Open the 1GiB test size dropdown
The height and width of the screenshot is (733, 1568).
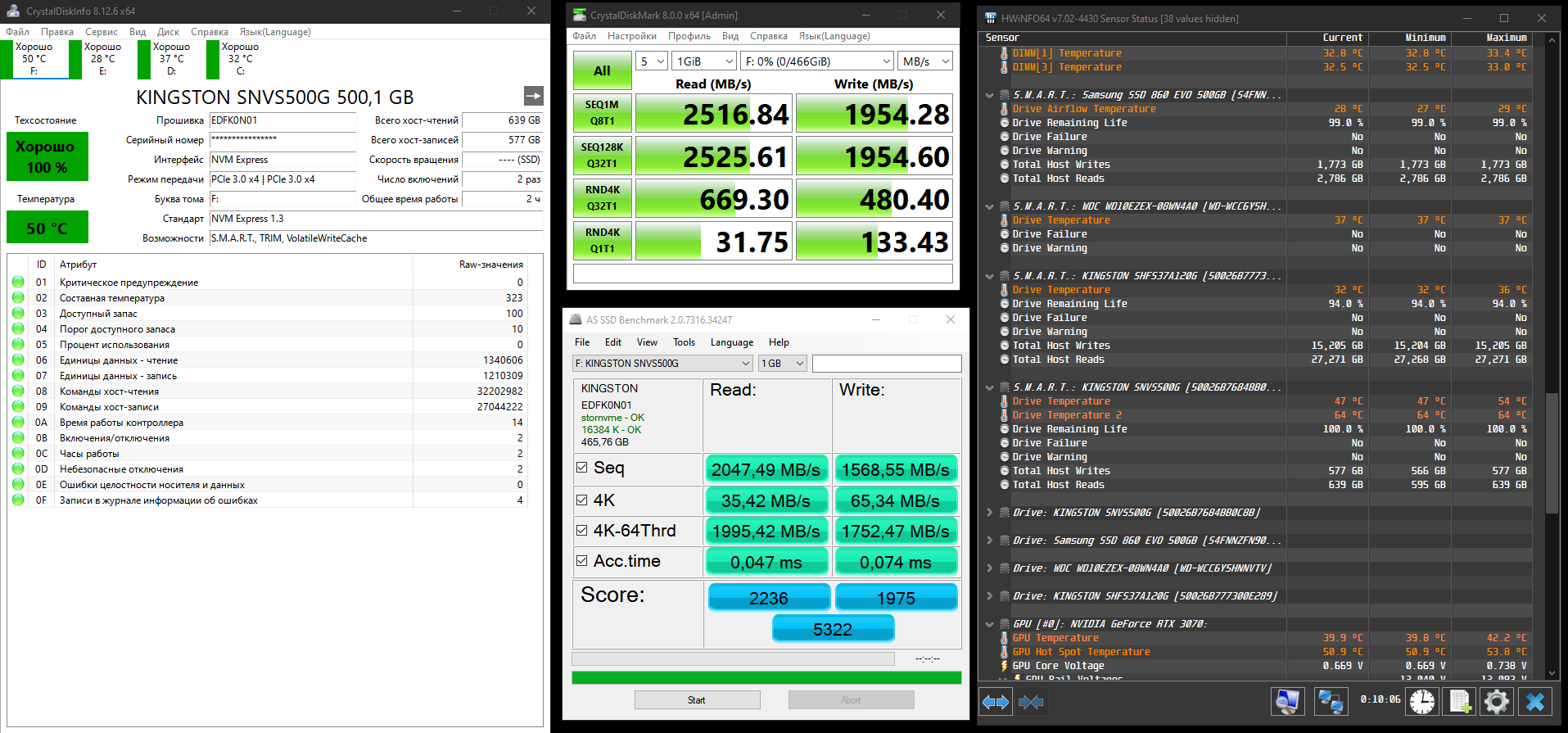coord(704,61)
